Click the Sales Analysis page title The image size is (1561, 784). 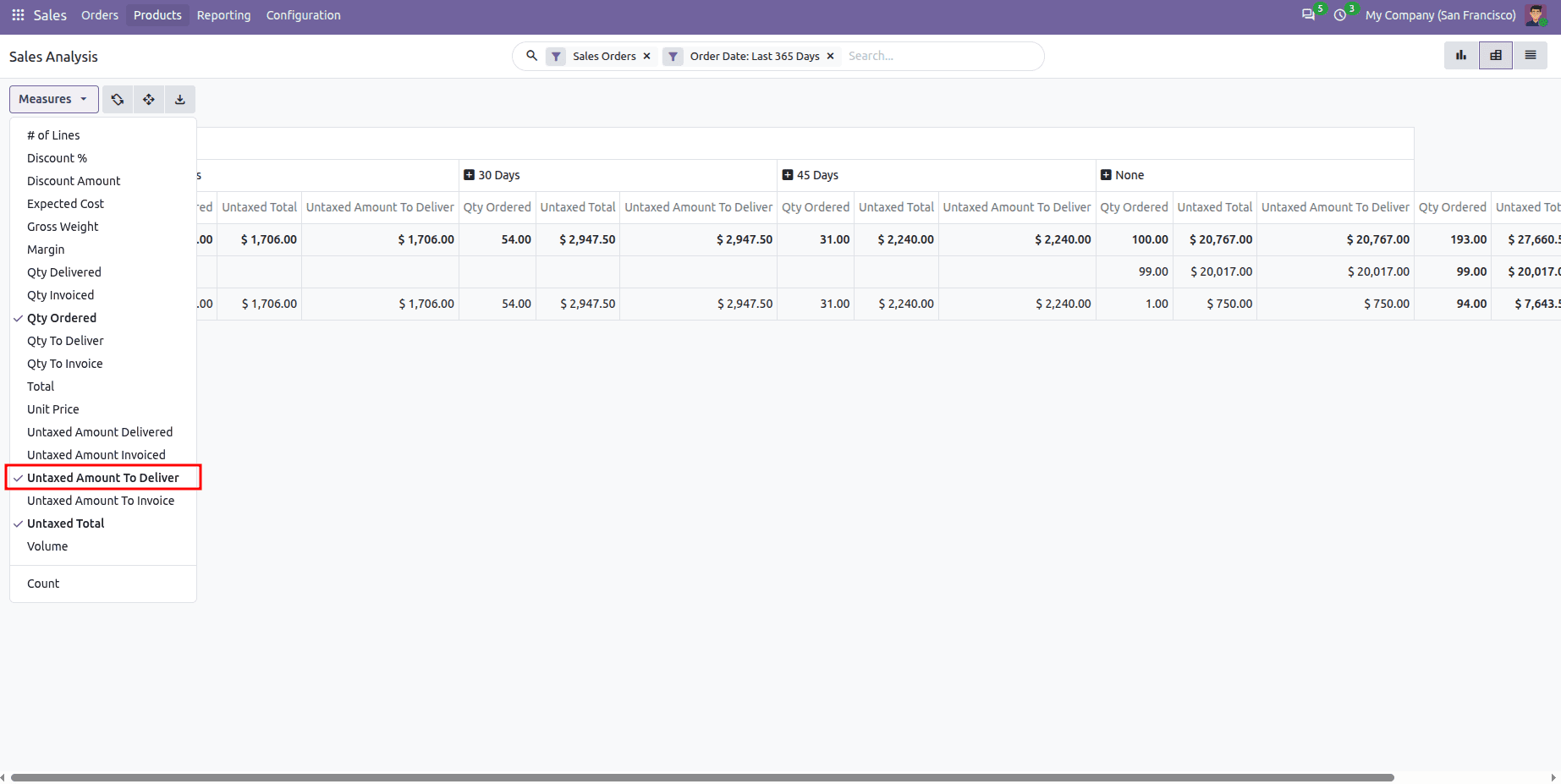coord(53,57)
